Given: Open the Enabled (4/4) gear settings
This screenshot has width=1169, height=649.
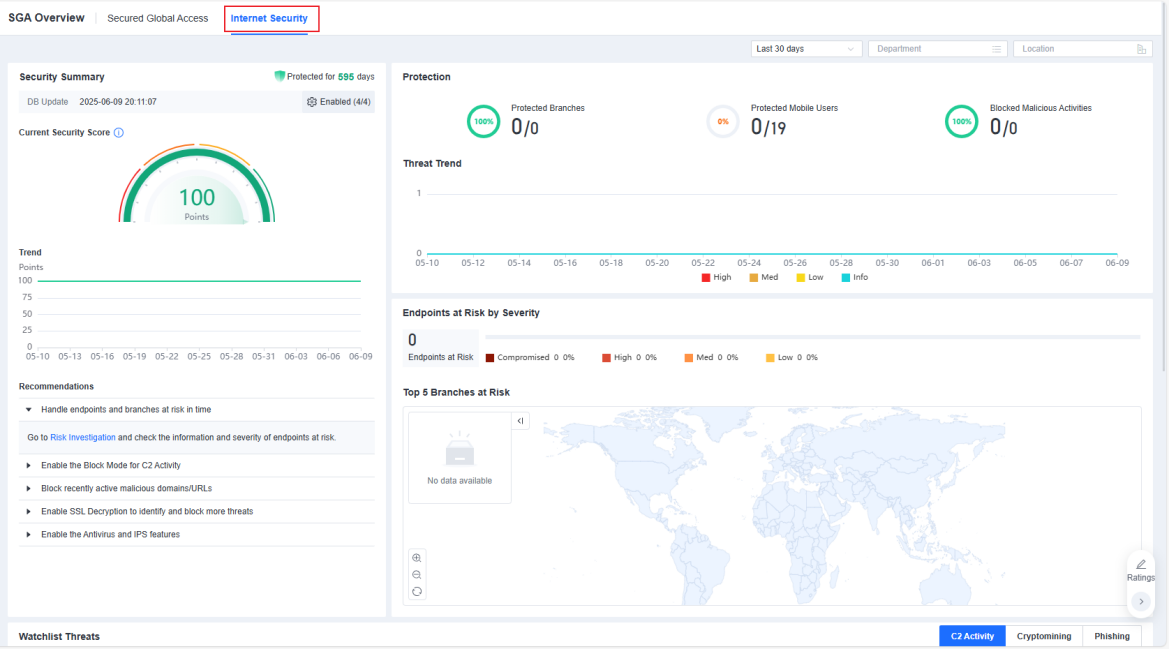Looking at the screenshot, I should (x=338, y=102).
